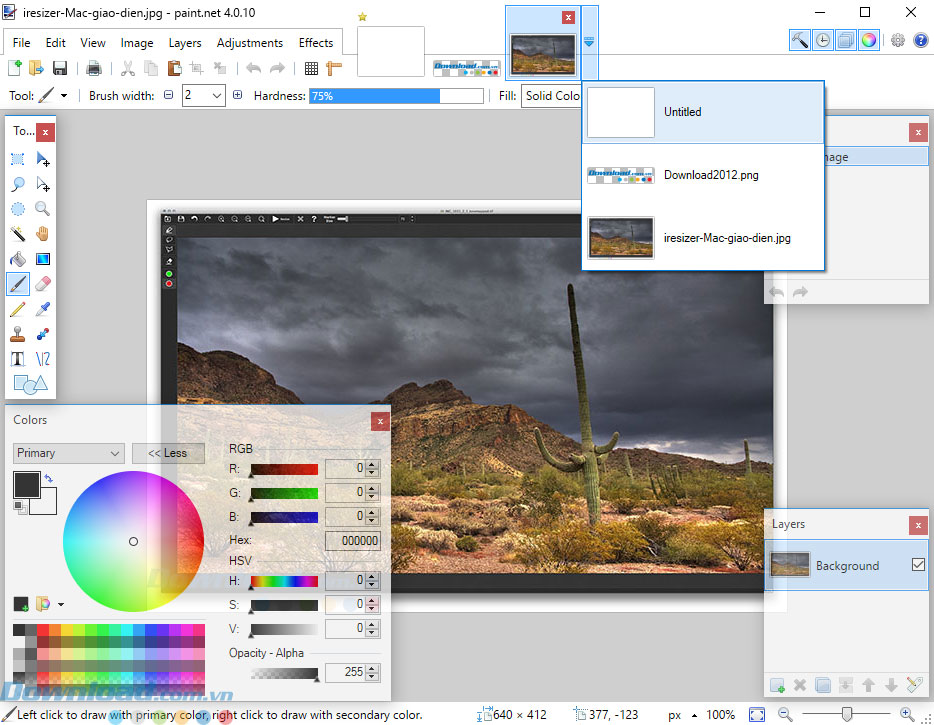Switch to Download2012.png in image list

[703, 175]
